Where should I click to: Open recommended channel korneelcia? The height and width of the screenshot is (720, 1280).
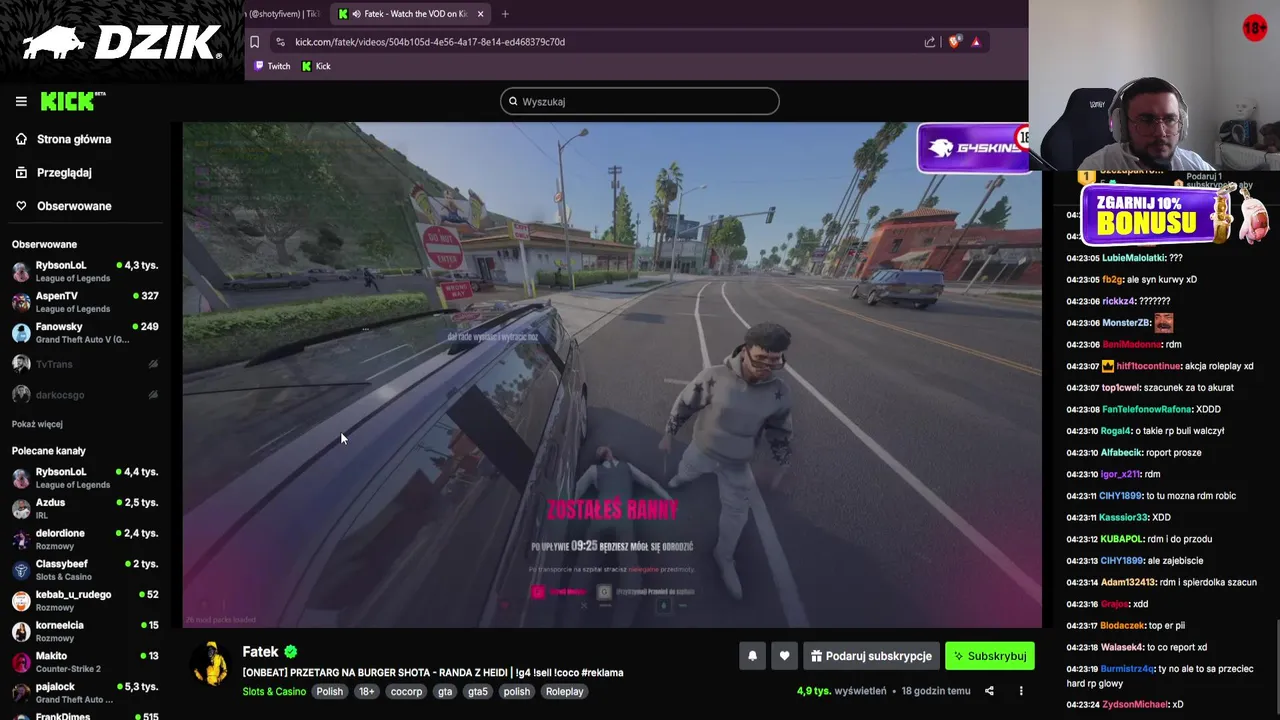click(x=85, y=631)
